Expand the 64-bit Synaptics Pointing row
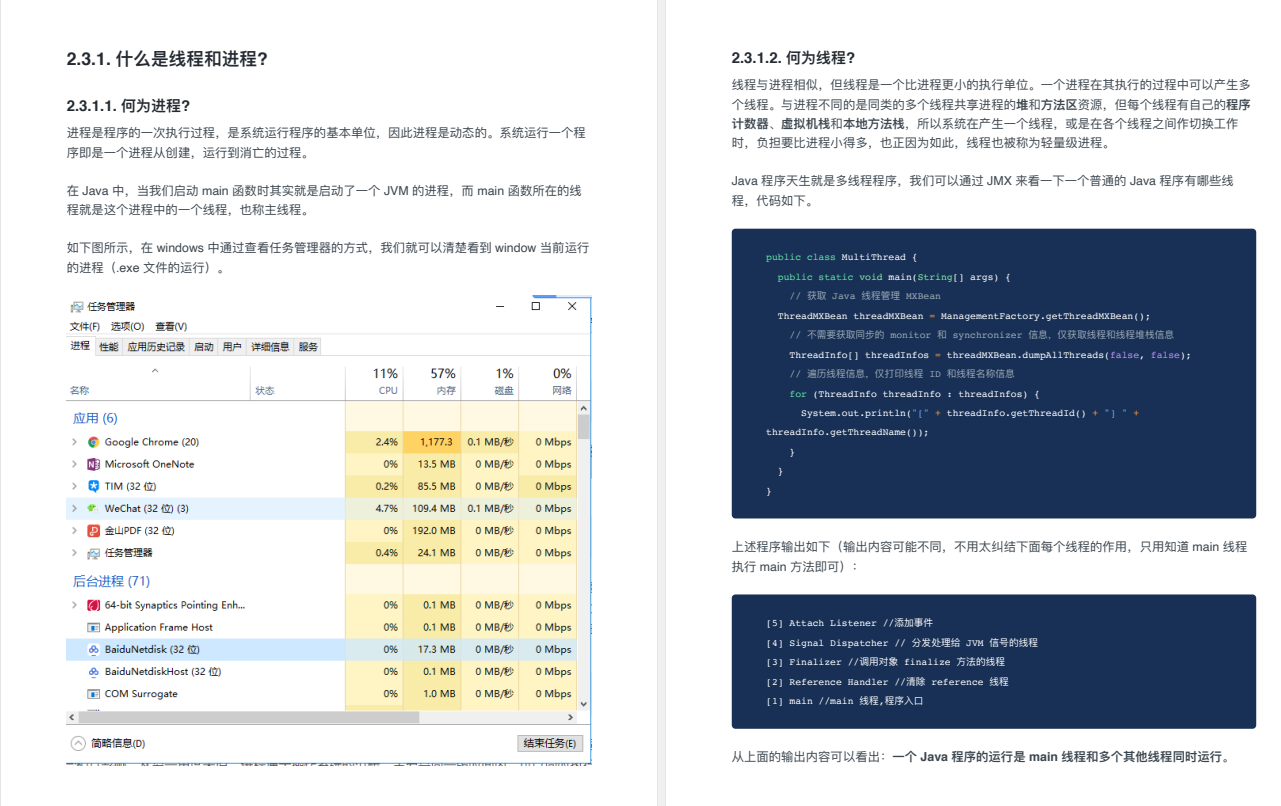 tap(74, 605)
